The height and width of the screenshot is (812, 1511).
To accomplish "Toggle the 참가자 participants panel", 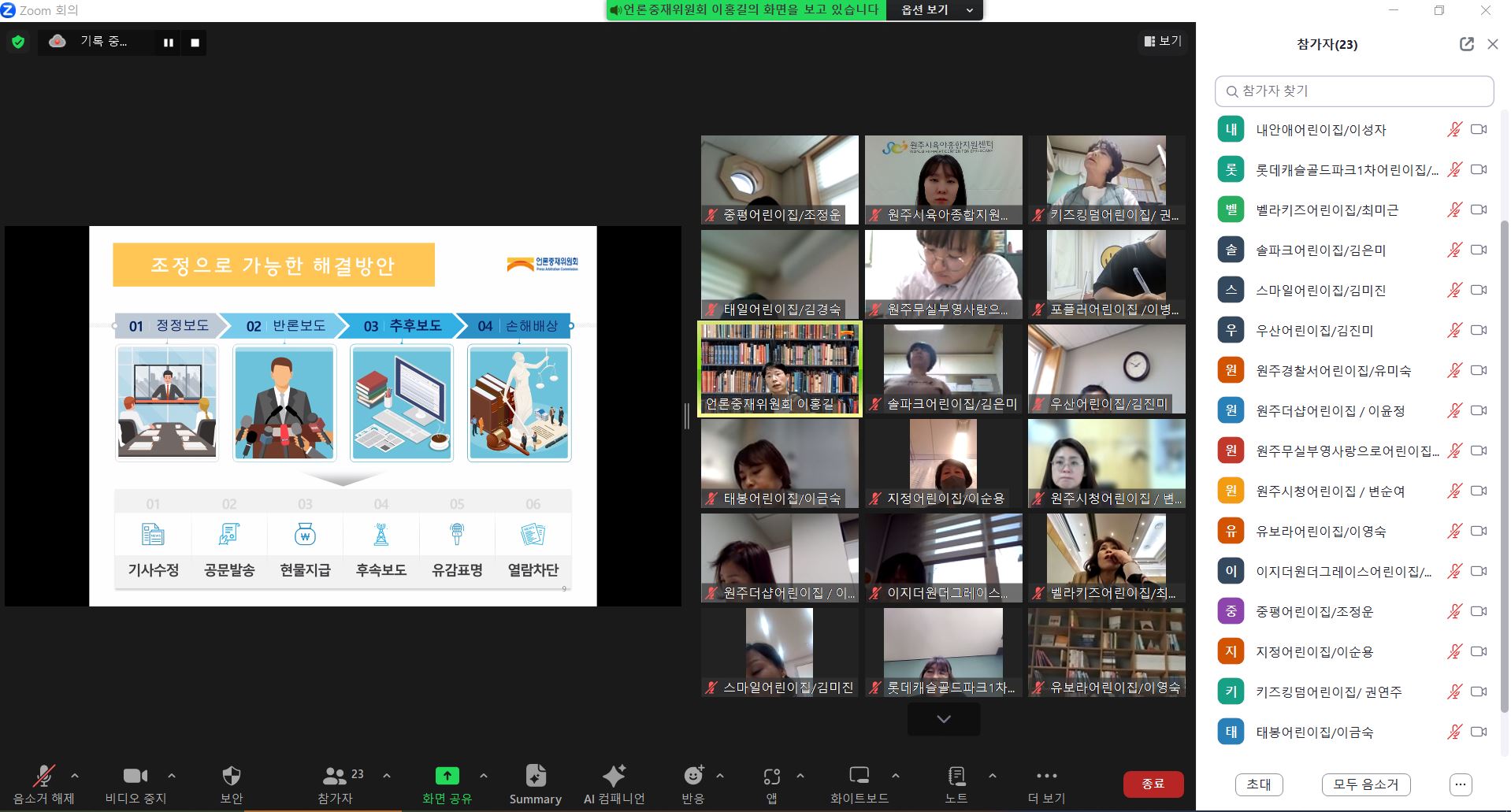I will click(336, 785).
